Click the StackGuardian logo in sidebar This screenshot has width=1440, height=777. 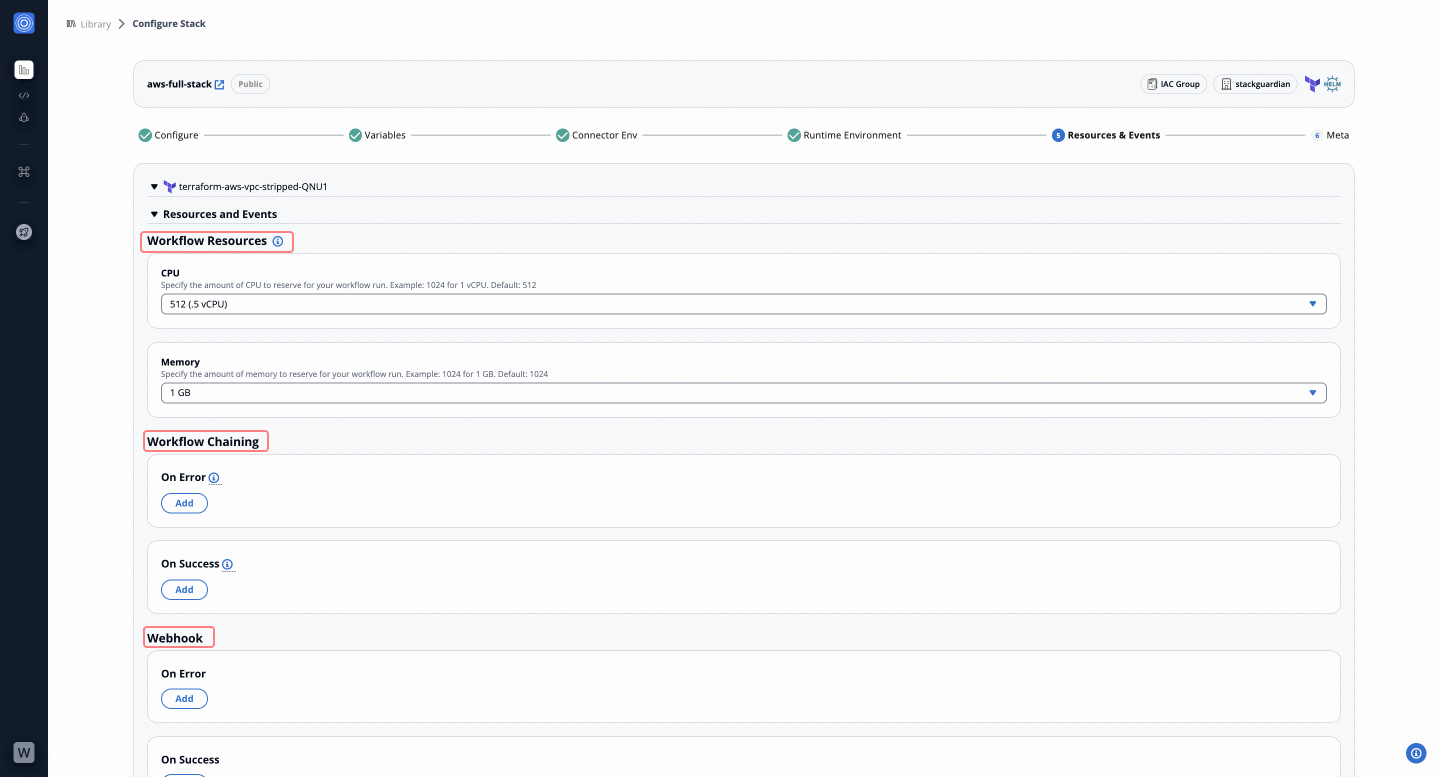(24, 23)
